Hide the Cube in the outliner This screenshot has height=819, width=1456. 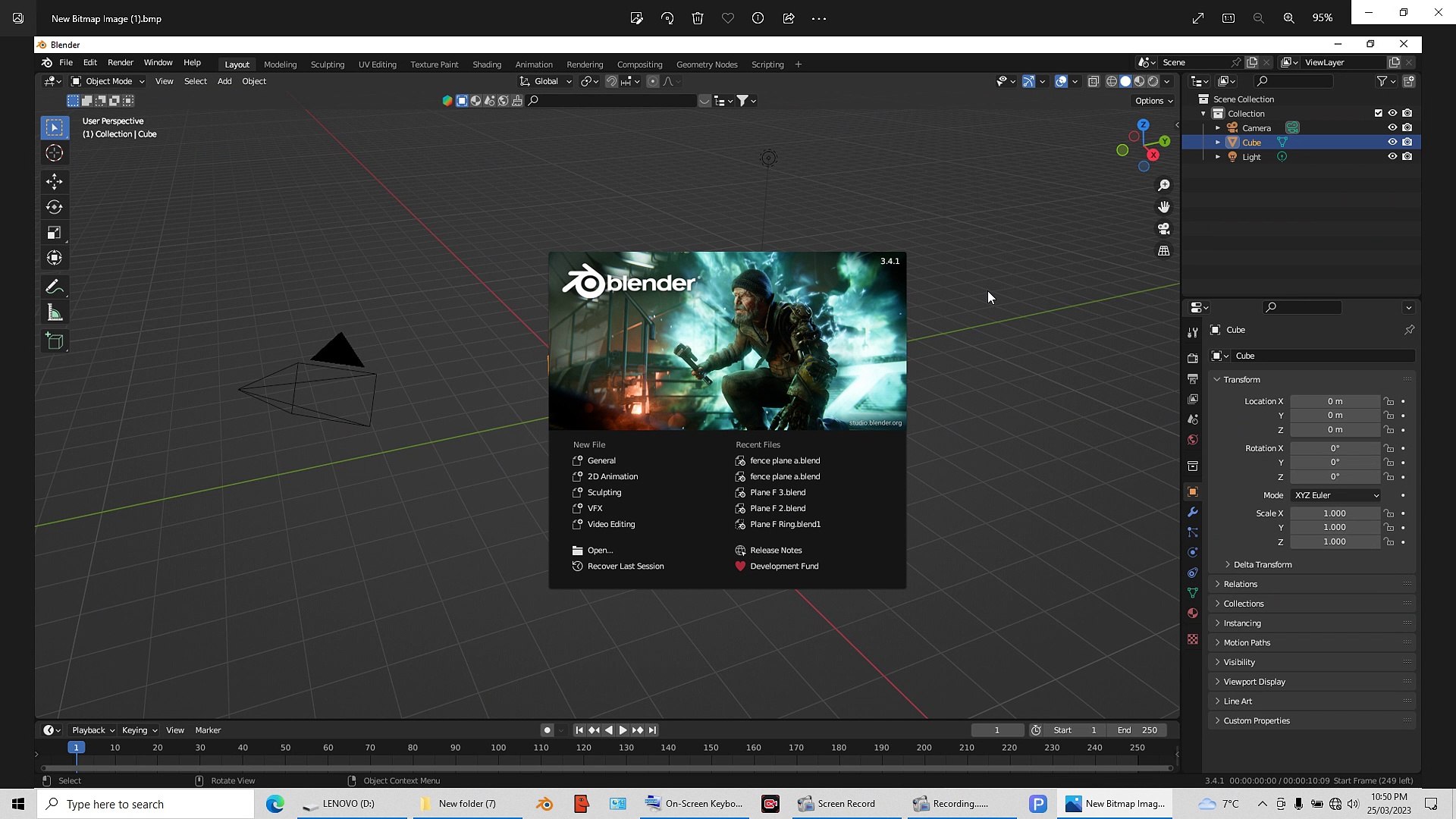[1392, 142]
